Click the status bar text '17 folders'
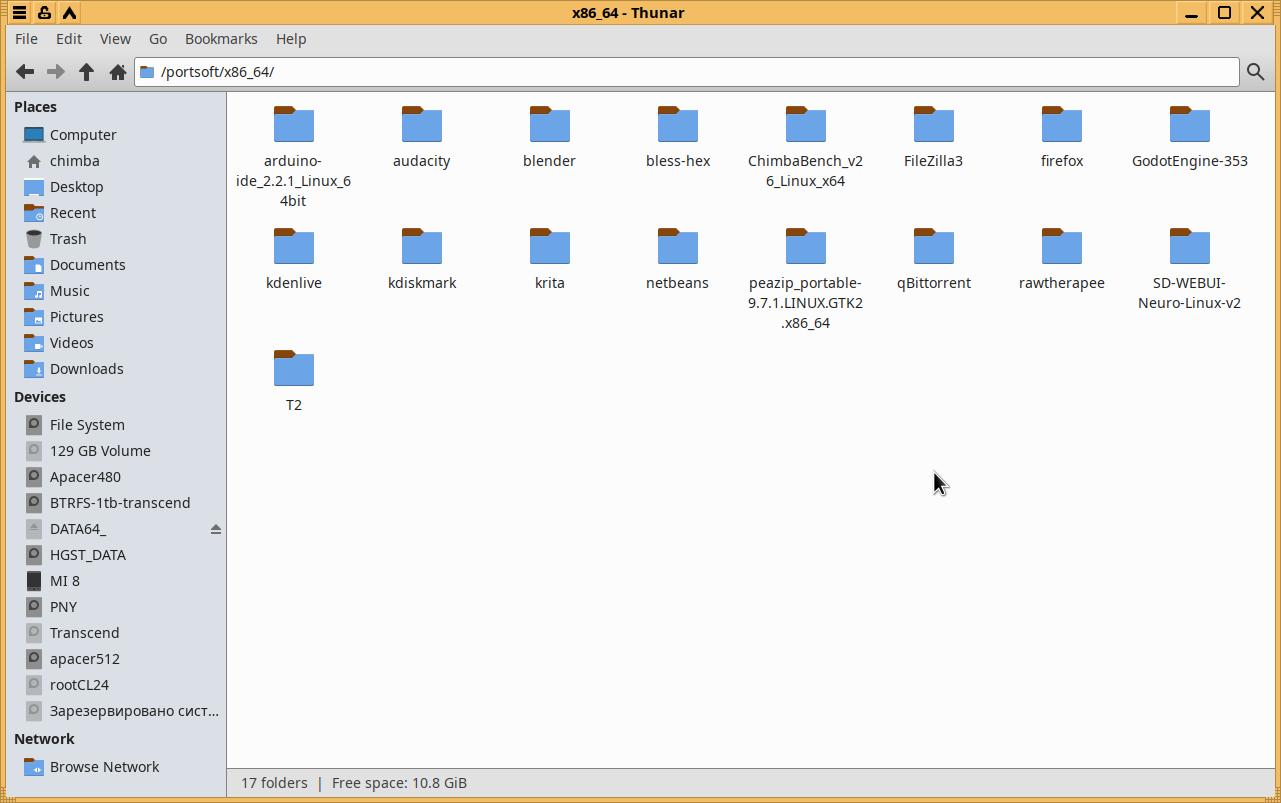 point(274,783)
